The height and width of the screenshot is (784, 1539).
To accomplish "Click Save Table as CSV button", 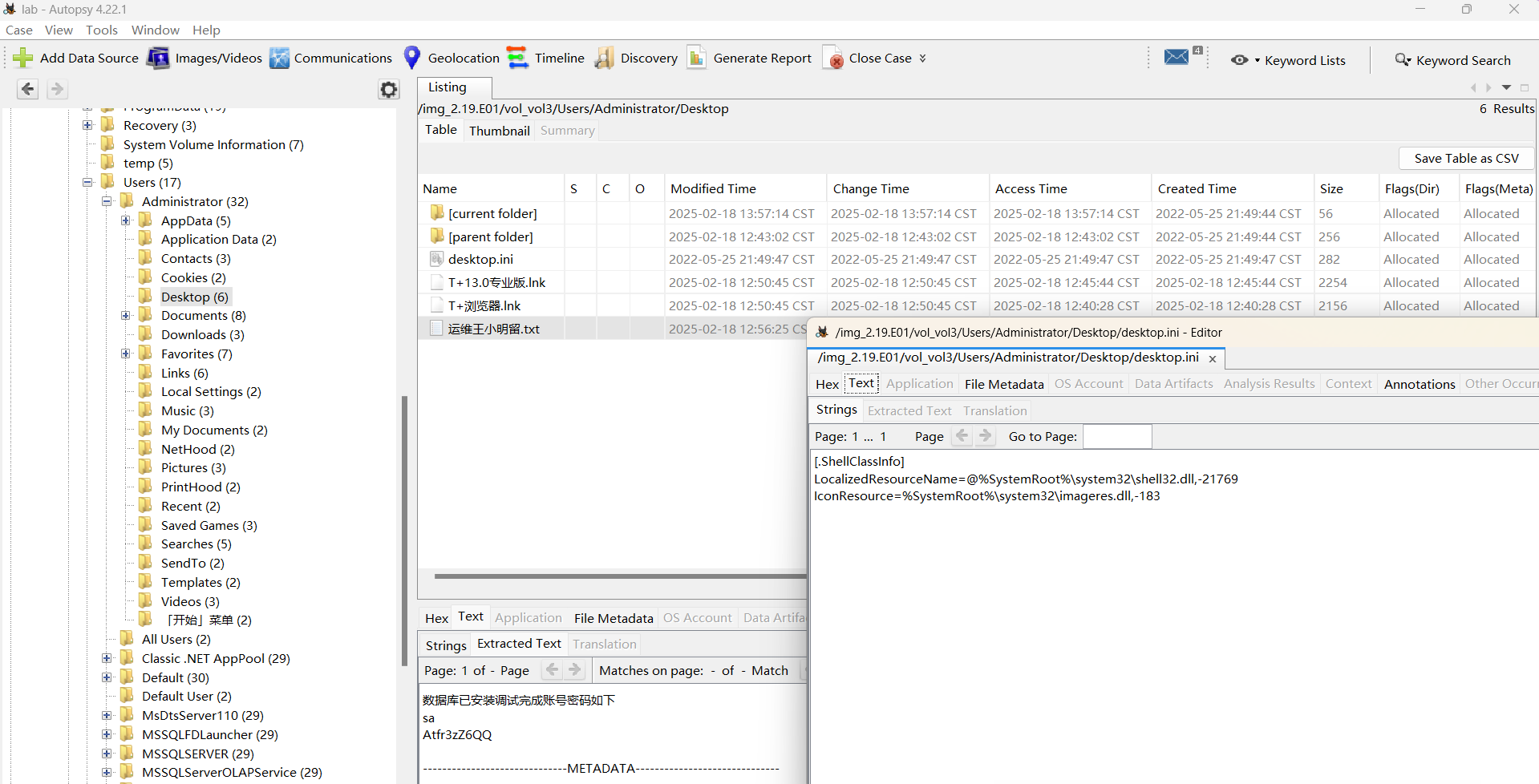I will pyautogui.click(x=1466, y=158).
